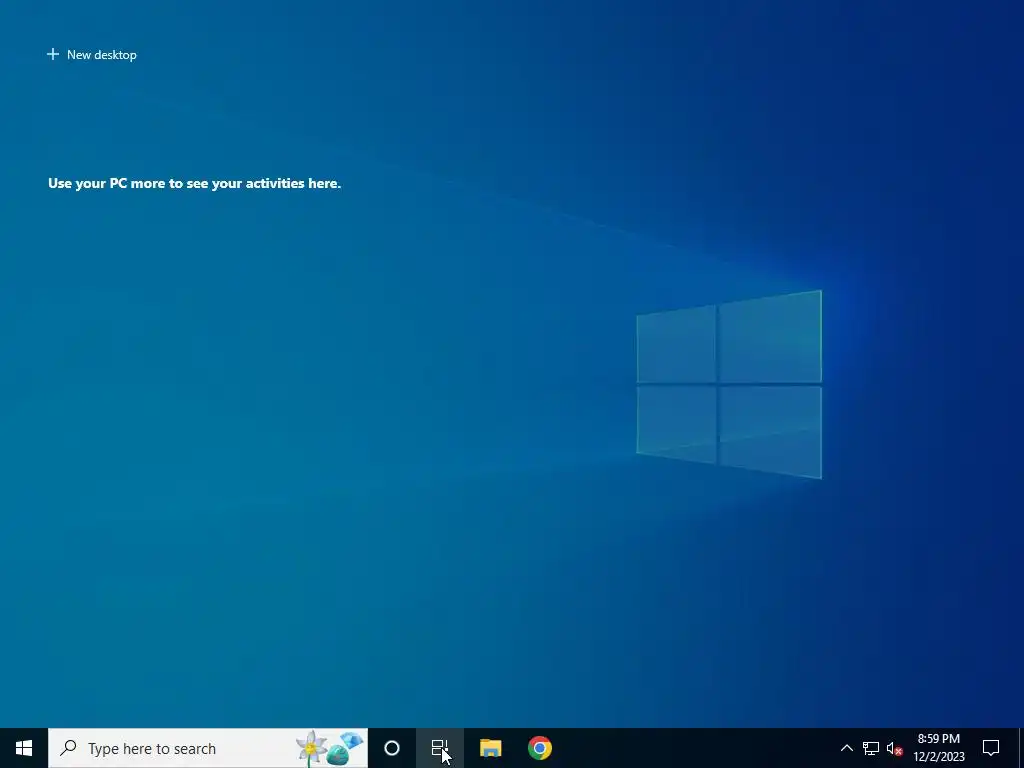Click the muted volume tray icon
1024x768 pixels.
(x=895, y=748)
